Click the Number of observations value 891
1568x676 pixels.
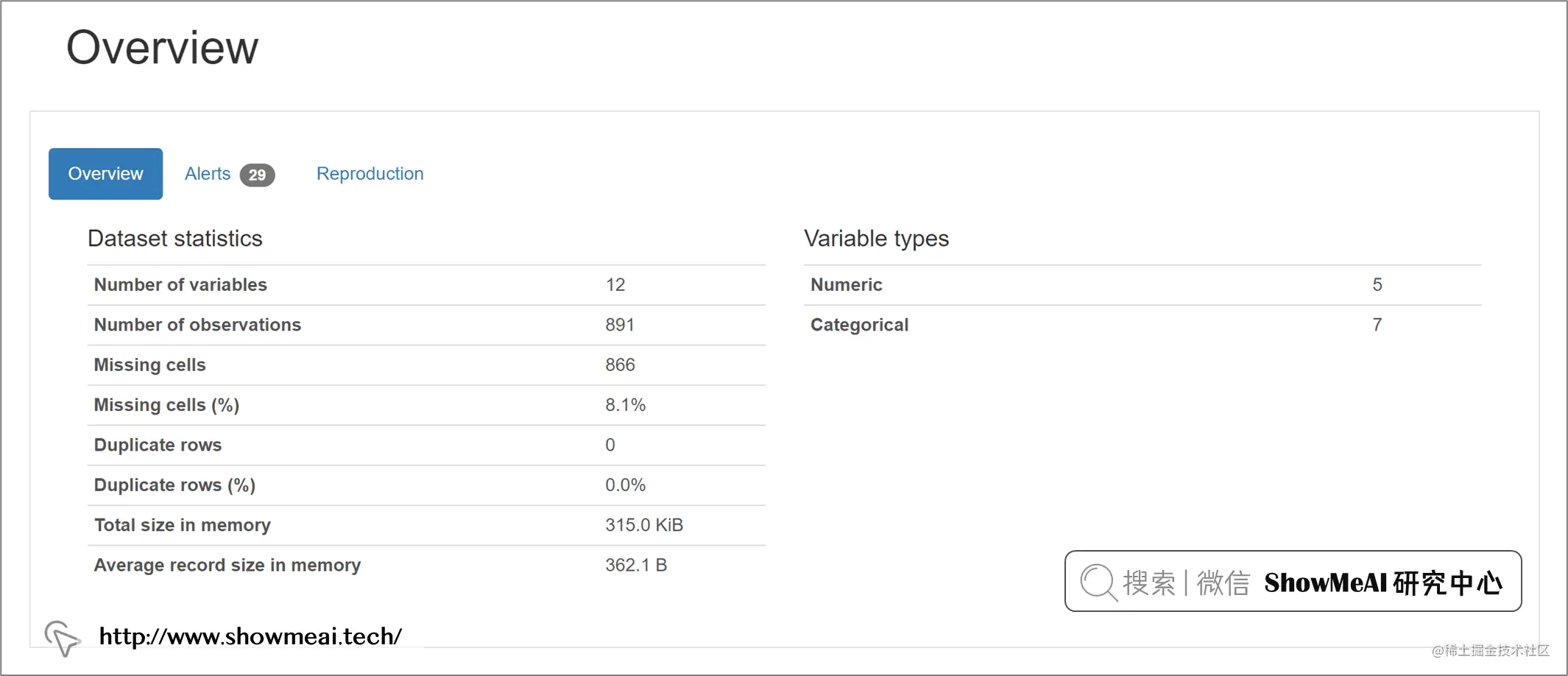tap(620, 325)
